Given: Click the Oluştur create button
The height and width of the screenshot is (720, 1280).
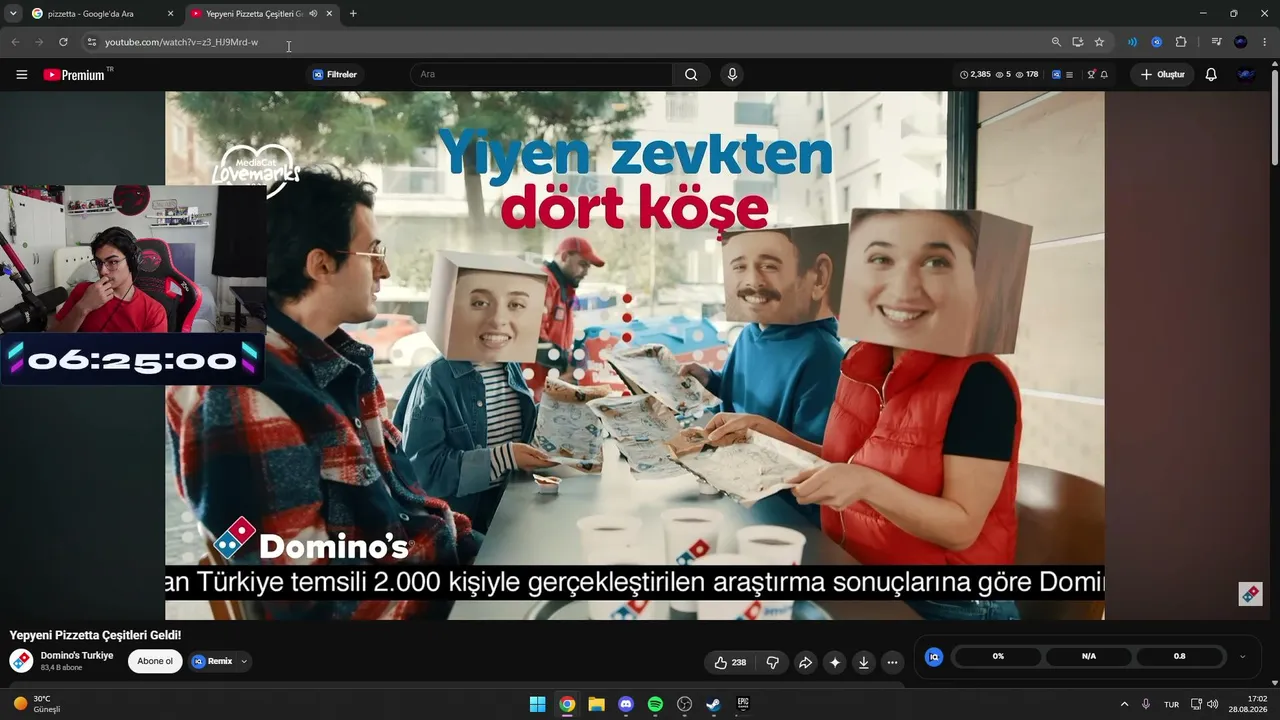Looking at the screenshot, I should pos(1162,74).
